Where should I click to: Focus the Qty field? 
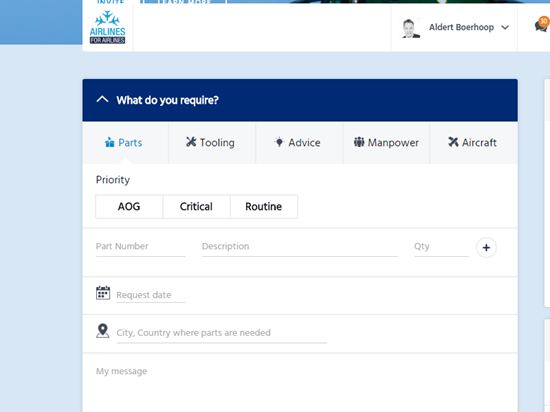[x=441, y=247]
